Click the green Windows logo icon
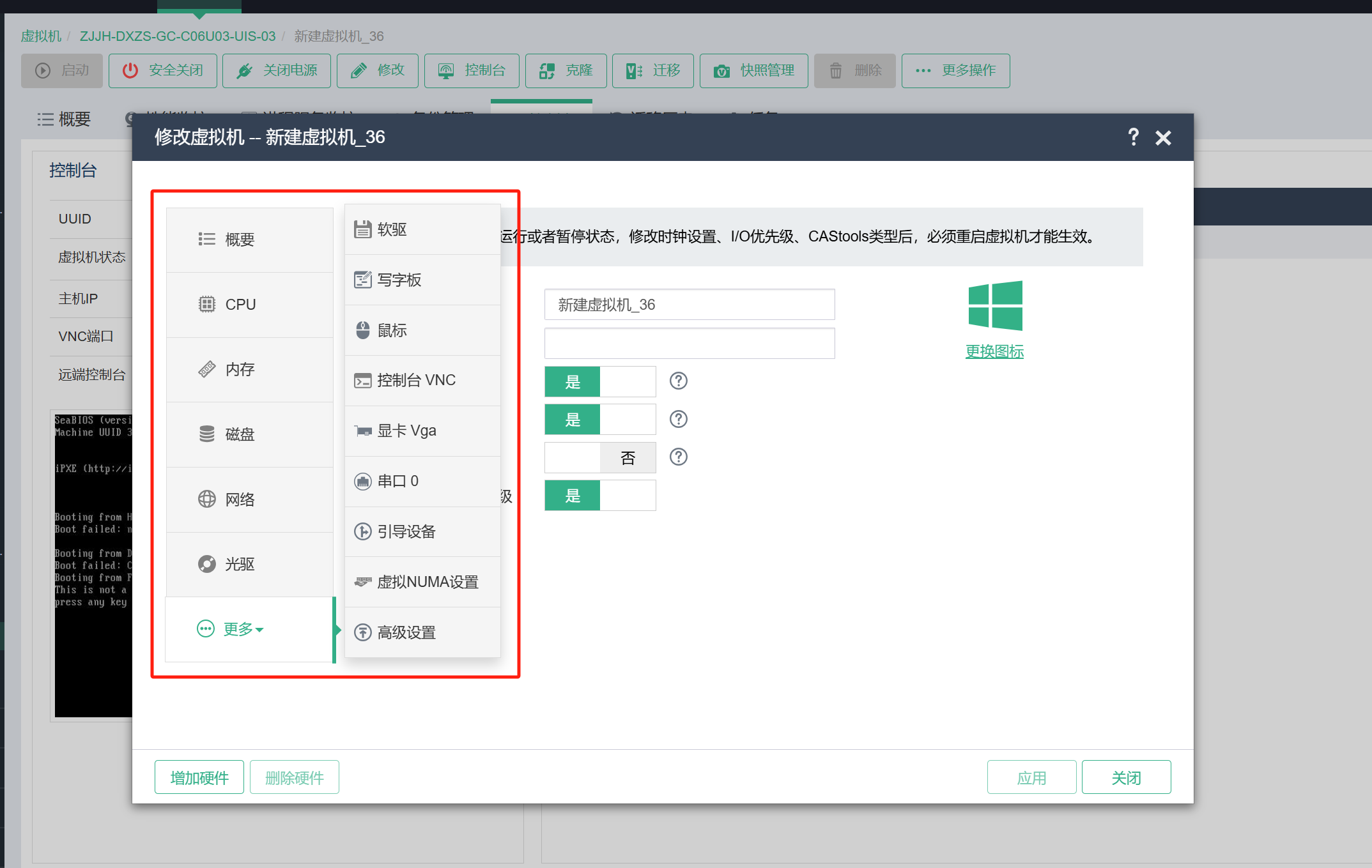 pyautogui.click(x=994, y=305)
